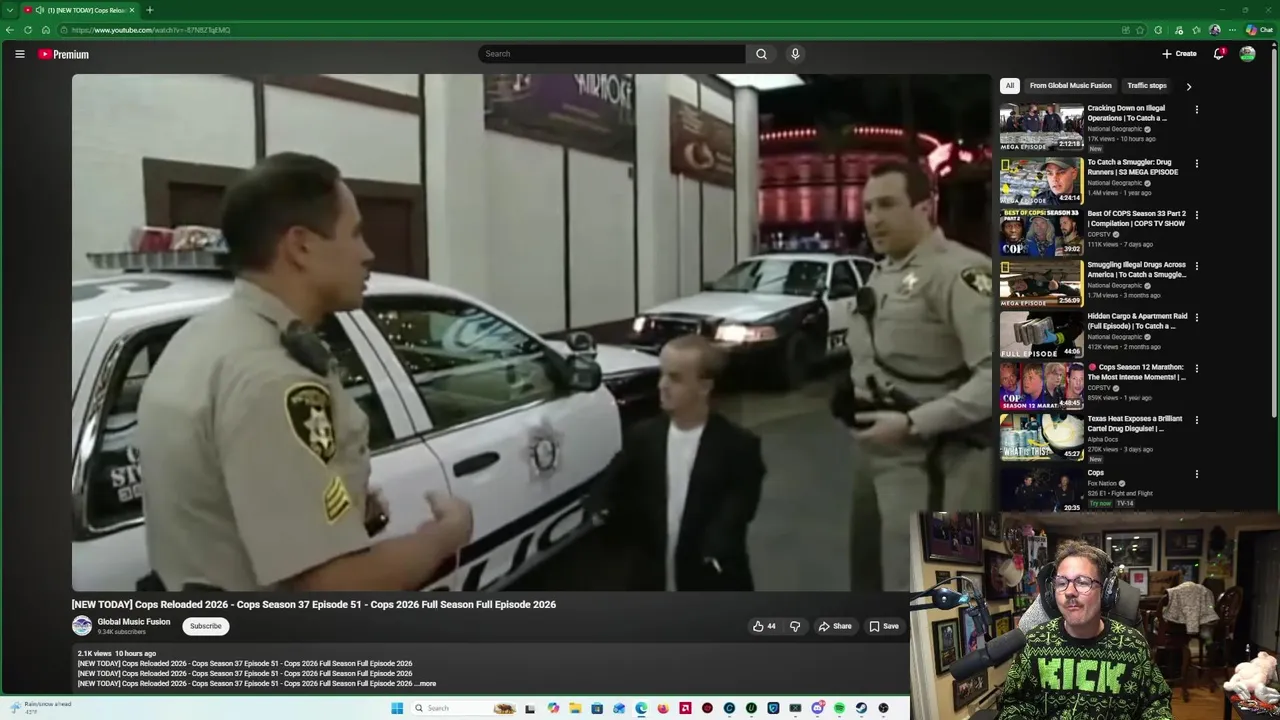Open options for Texas Heat Exposes video

tap(1196, 420)
